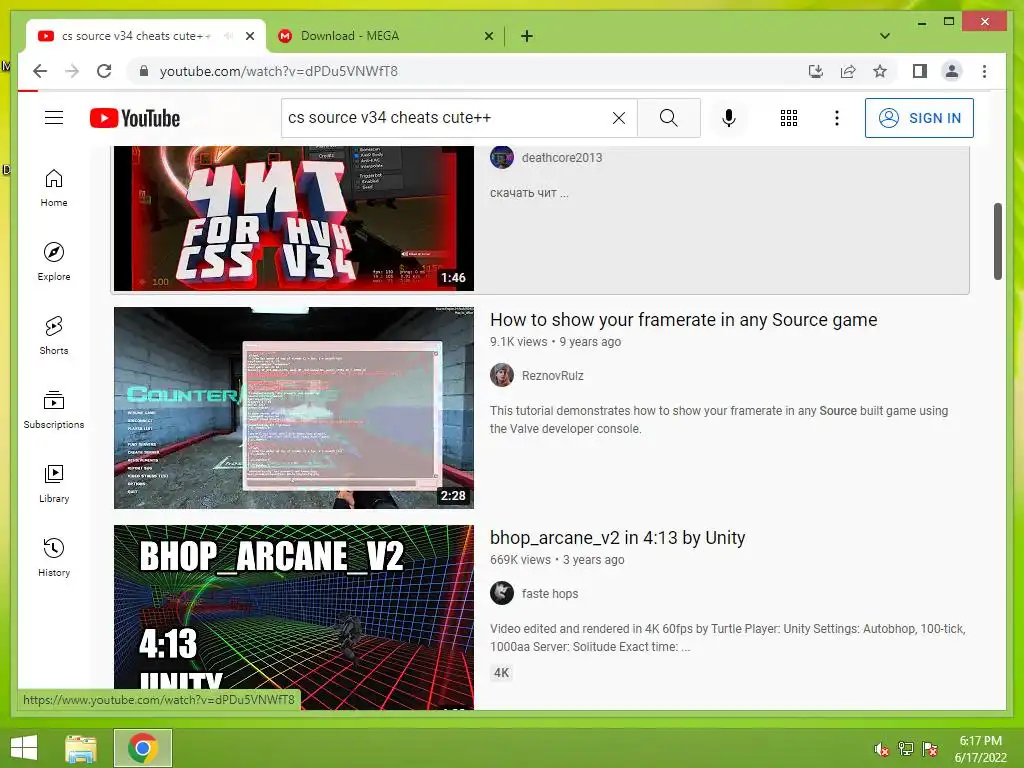Open Windows Start menu
The height and width of the screenshot is (768, 1024).
(24, 748)
